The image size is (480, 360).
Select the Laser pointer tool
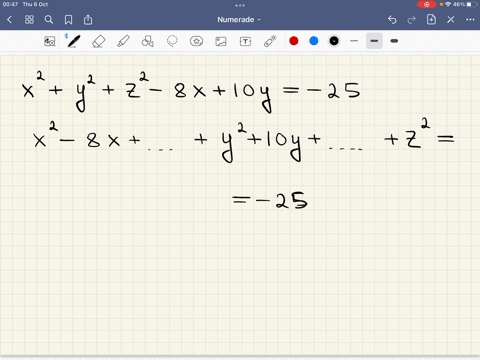click(x=270, y=41)
